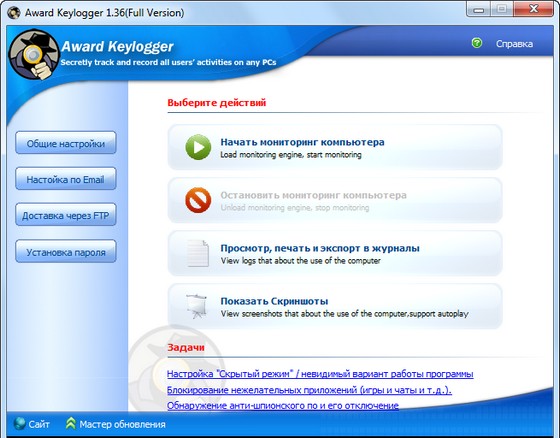Click the projector screen screenshots icon
This screenshot has height=438, width=560.
[196, 306]
